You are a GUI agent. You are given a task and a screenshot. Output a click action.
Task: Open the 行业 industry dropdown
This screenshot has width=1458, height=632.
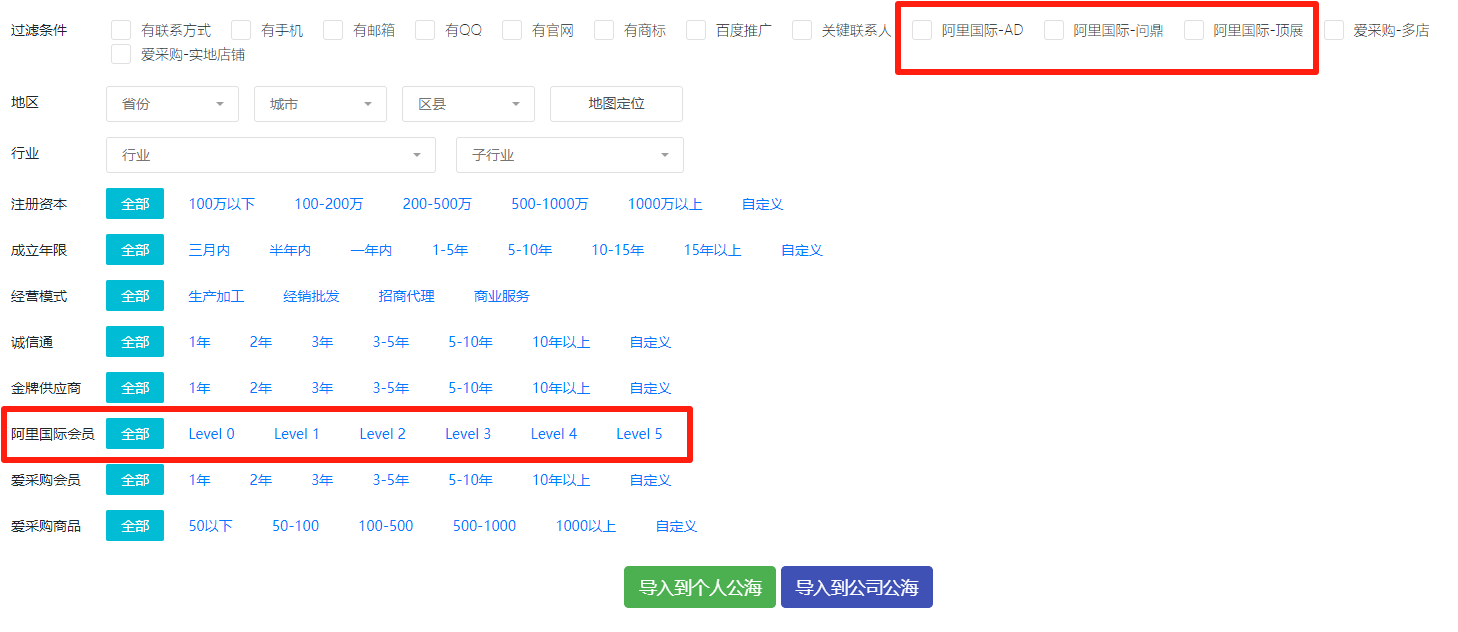[x=271, y=155]
